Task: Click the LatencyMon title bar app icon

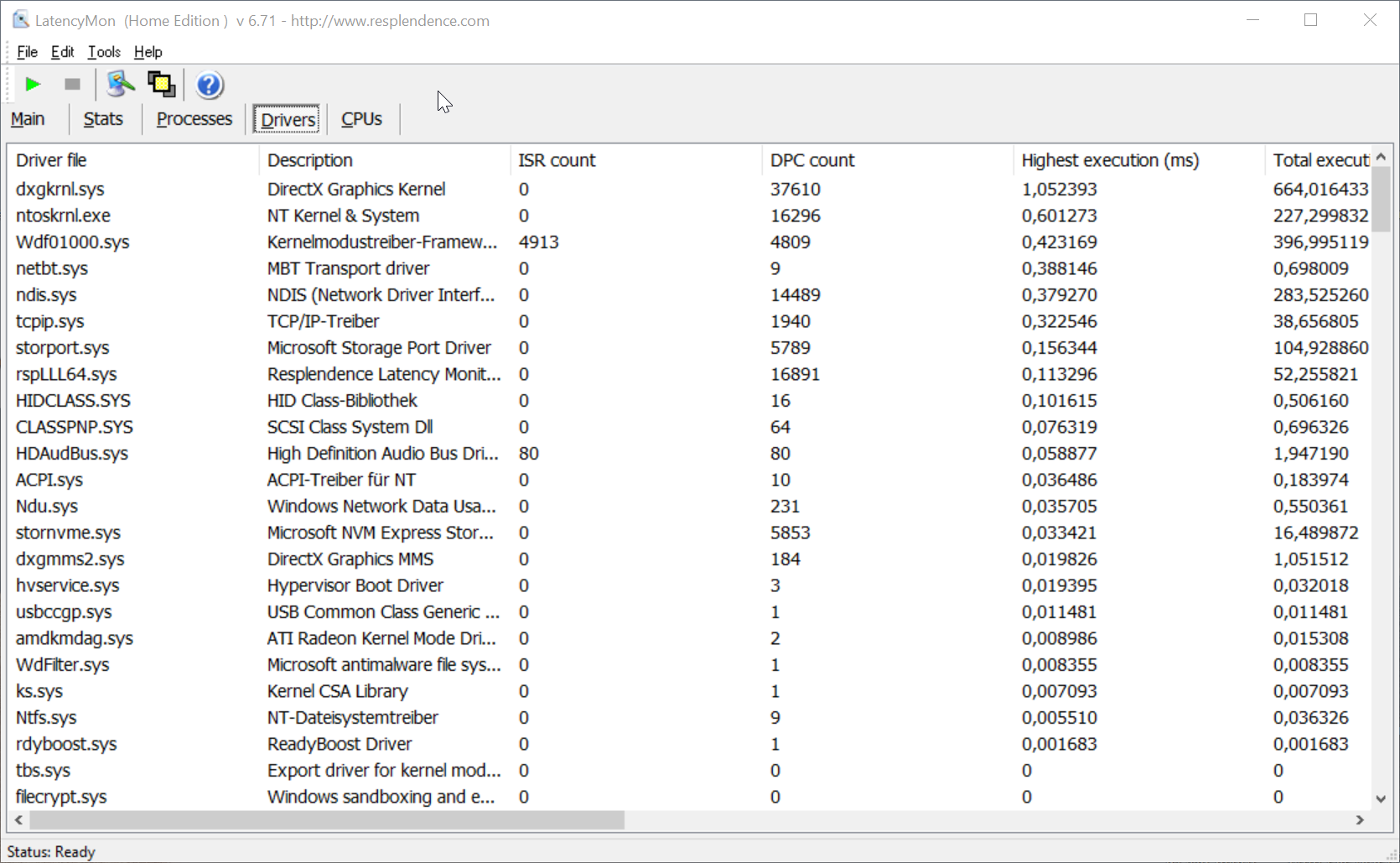Action: [x=20, y=20]
